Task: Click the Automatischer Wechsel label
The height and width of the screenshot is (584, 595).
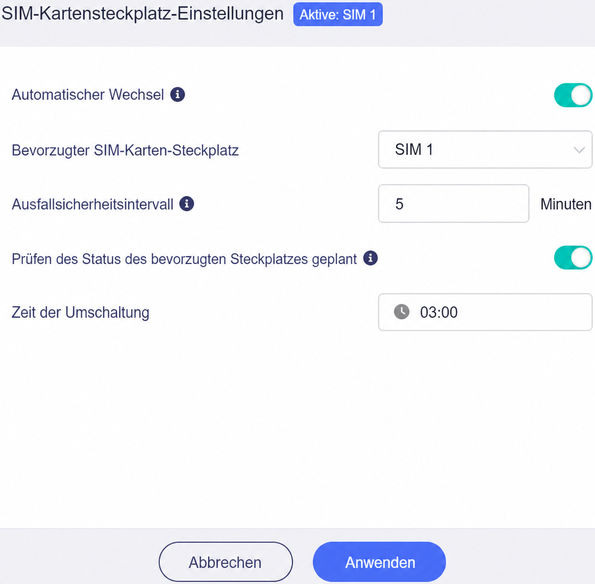Action: pyautogui.click(x=88, y=94)
